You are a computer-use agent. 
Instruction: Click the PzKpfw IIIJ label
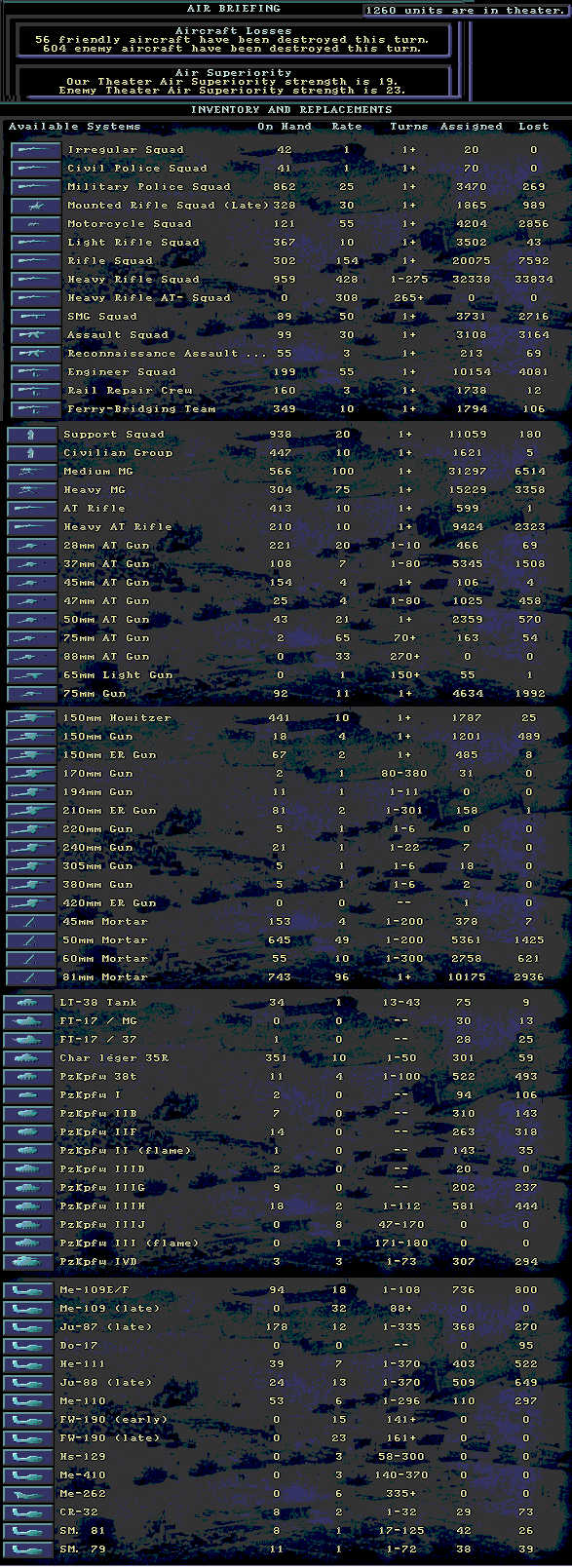click(x=102, y=1225)
